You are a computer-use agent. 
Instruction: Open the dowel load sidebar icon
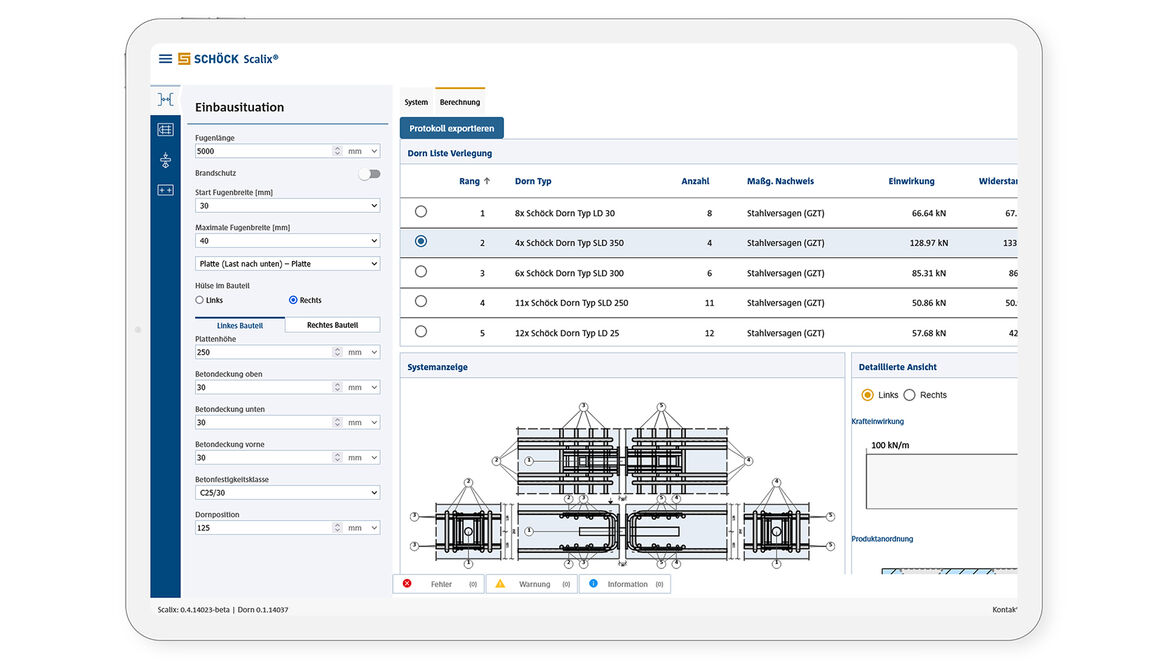point(166,160)
